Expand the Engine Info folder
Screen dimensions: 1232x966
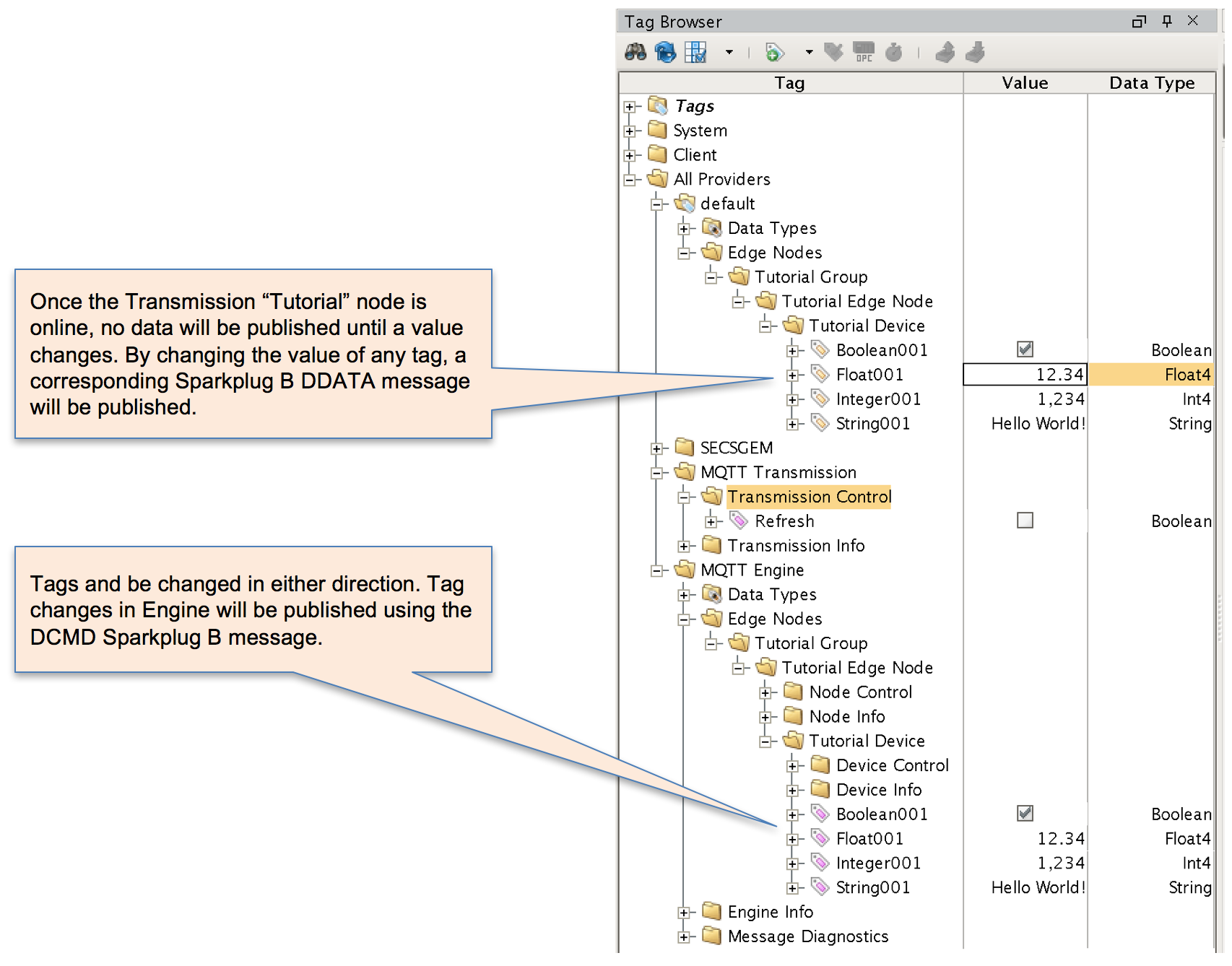click(684, 913)
